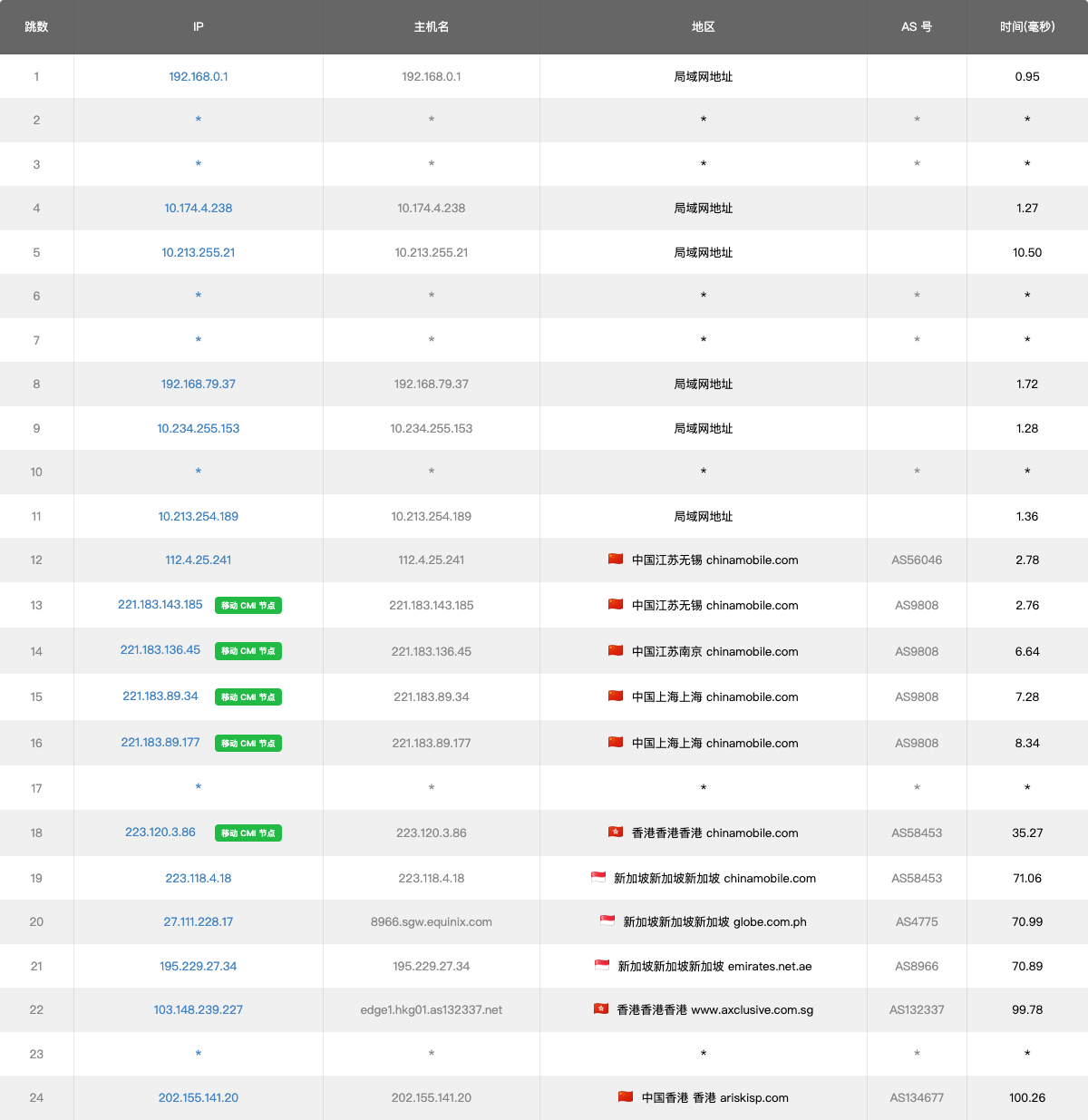Click the Hong Kong flag beside www.axclusive.com.sg
The height and width of the screenshot is (1120, 1088).
[601, 1008]
